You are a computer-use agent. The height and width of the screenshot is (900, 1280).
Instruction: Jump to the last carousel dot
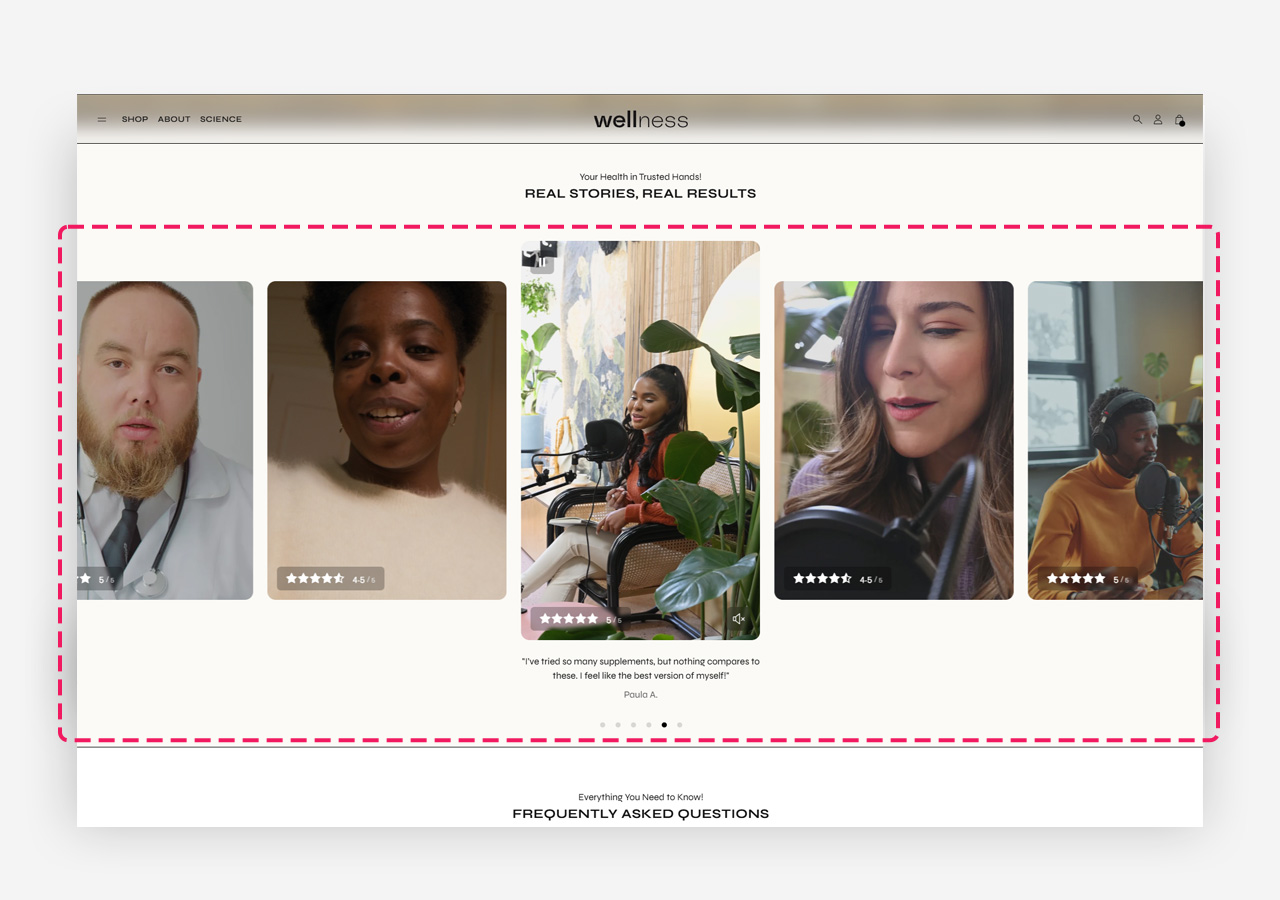(x=680, y=725)
